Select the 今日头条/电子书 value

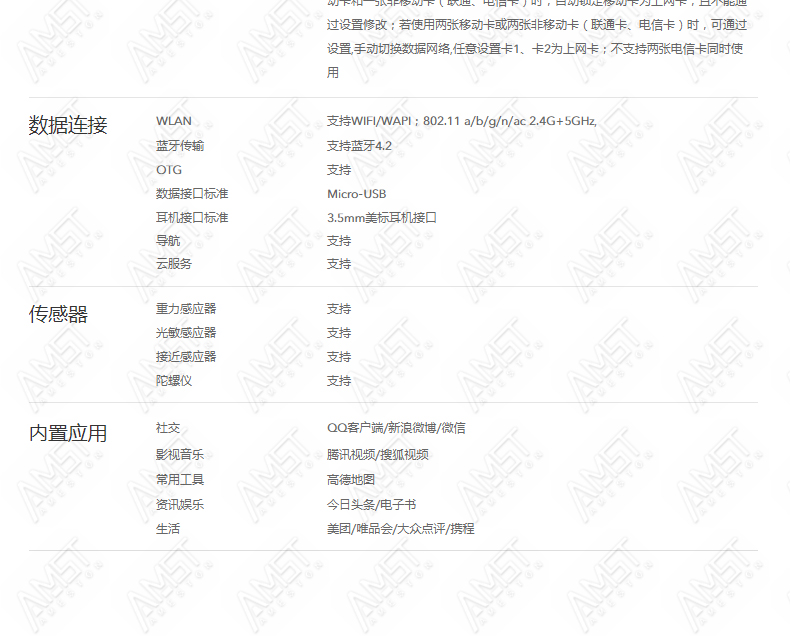(x=371, y=504)
